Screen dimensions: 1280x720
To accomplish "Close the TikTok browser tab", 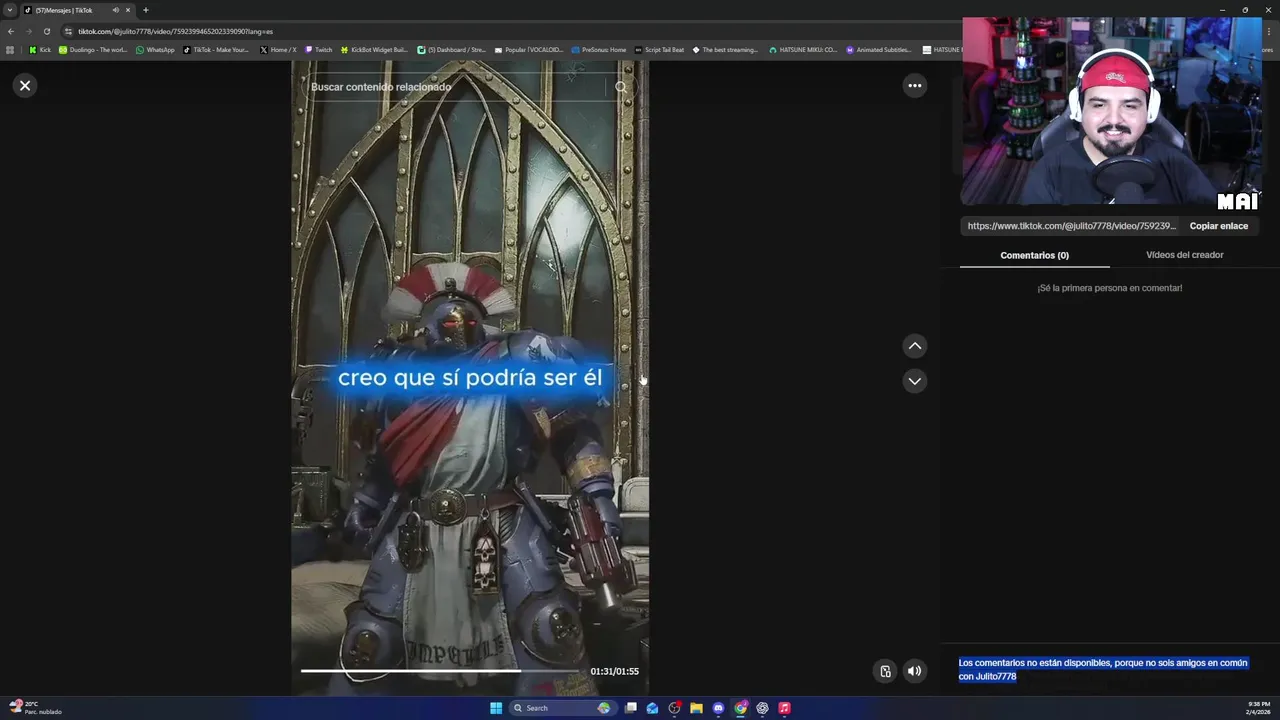I will pyautogui.click(x=128, y=10).
